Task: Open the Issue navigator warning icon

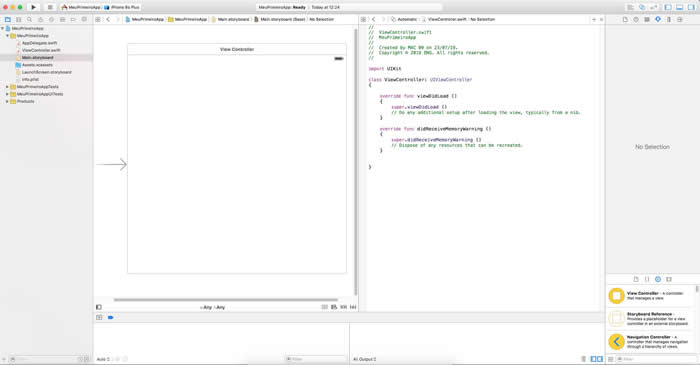Action: pos(40,20)
